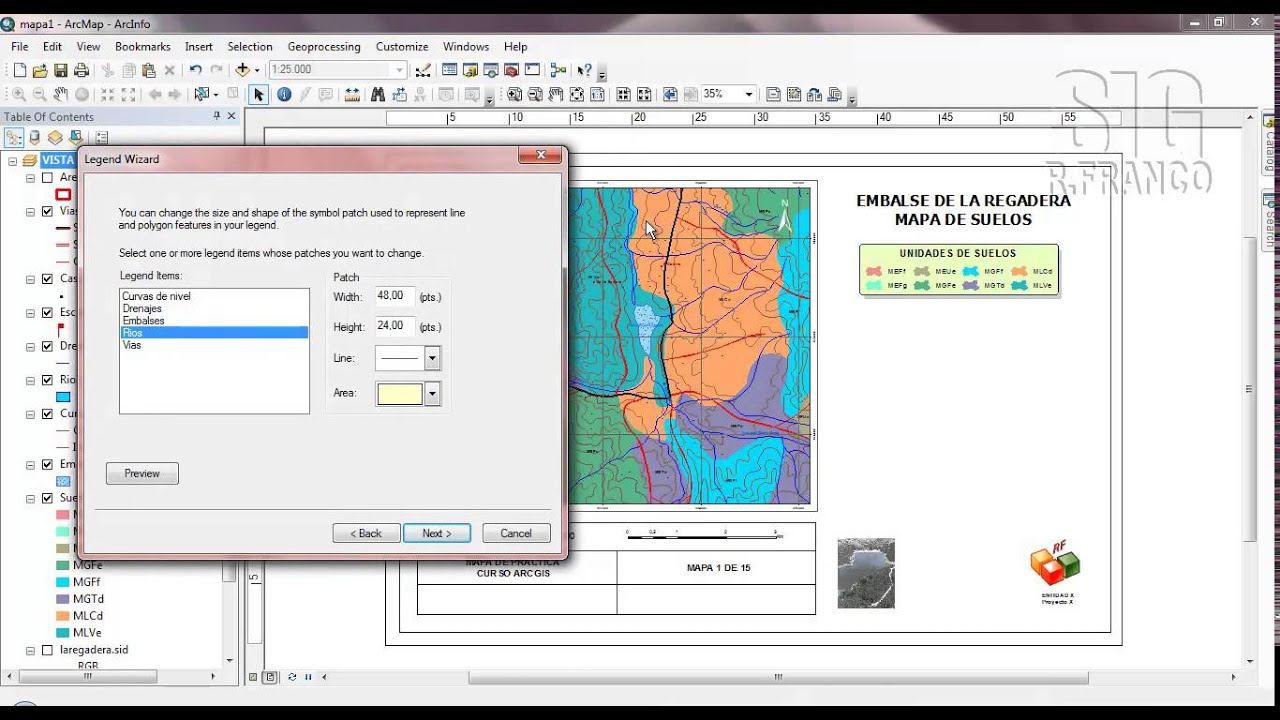Viewport: 1280px width, 720px height.
Task: Uncheck the Vias layer checkbox
Action: pos(47,211)
